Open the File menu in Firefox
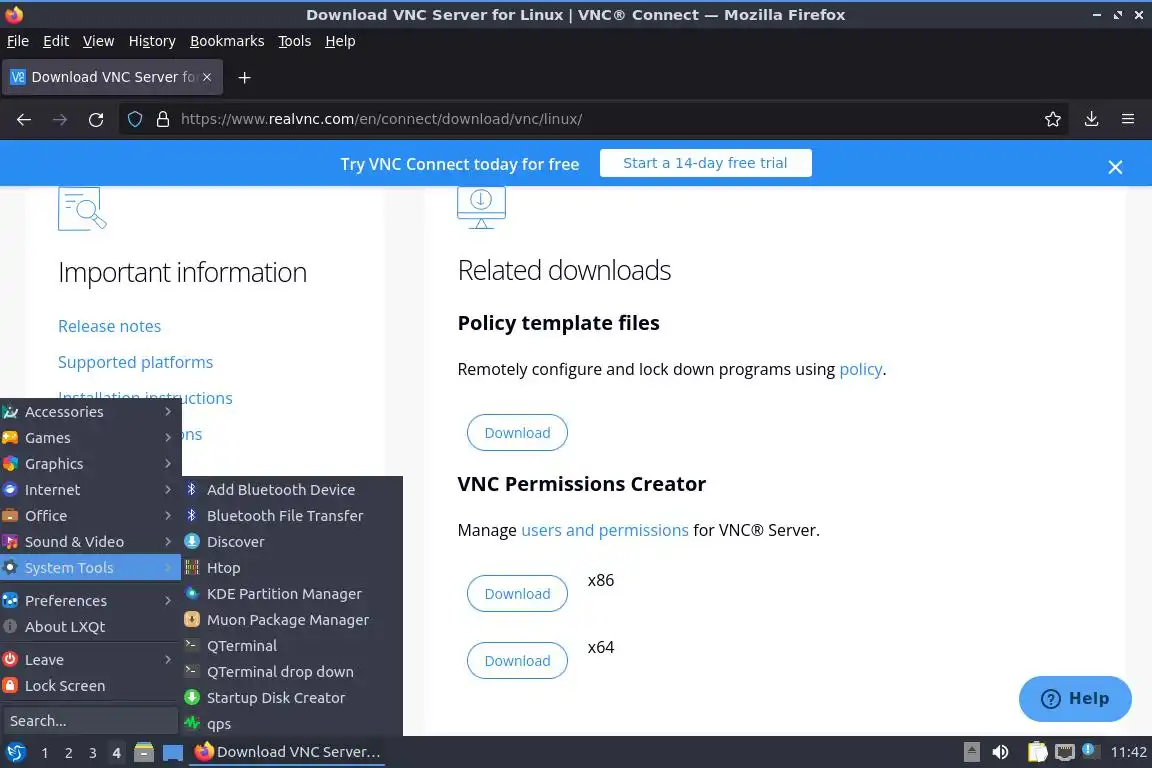 18,41
